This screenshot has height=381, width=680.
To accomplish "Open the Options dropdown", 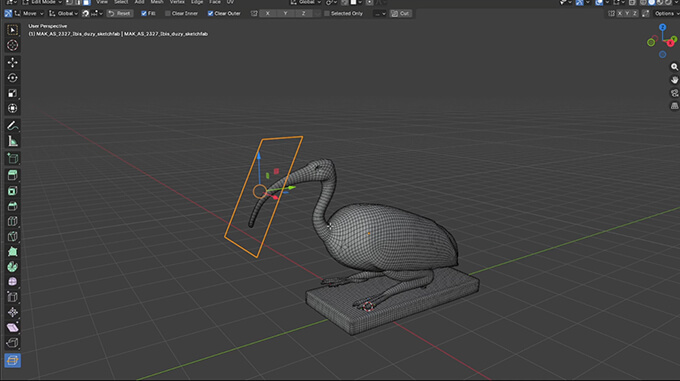I will point(667,13).
